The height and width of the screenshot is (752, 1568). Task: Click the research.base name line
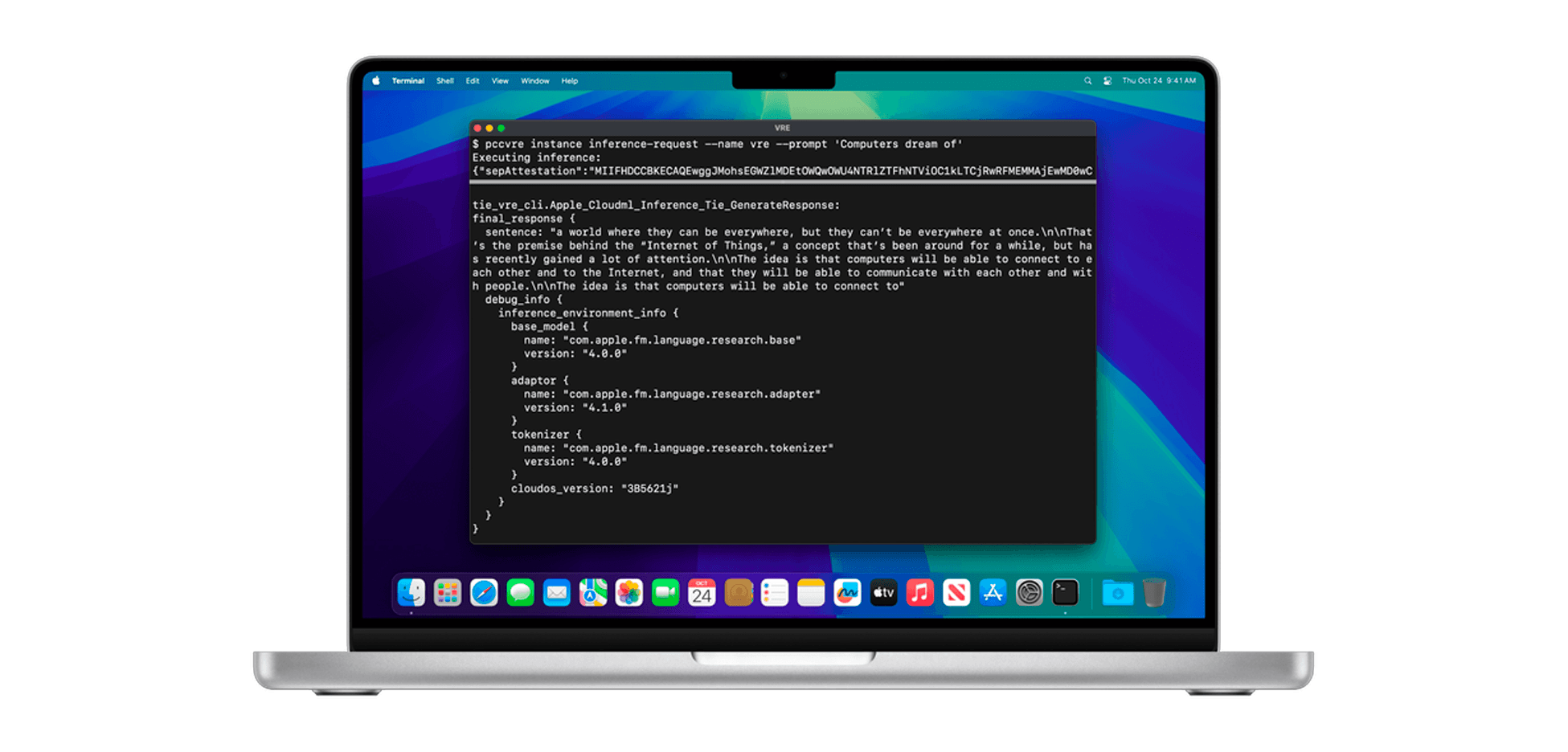(x=662, y=341)
